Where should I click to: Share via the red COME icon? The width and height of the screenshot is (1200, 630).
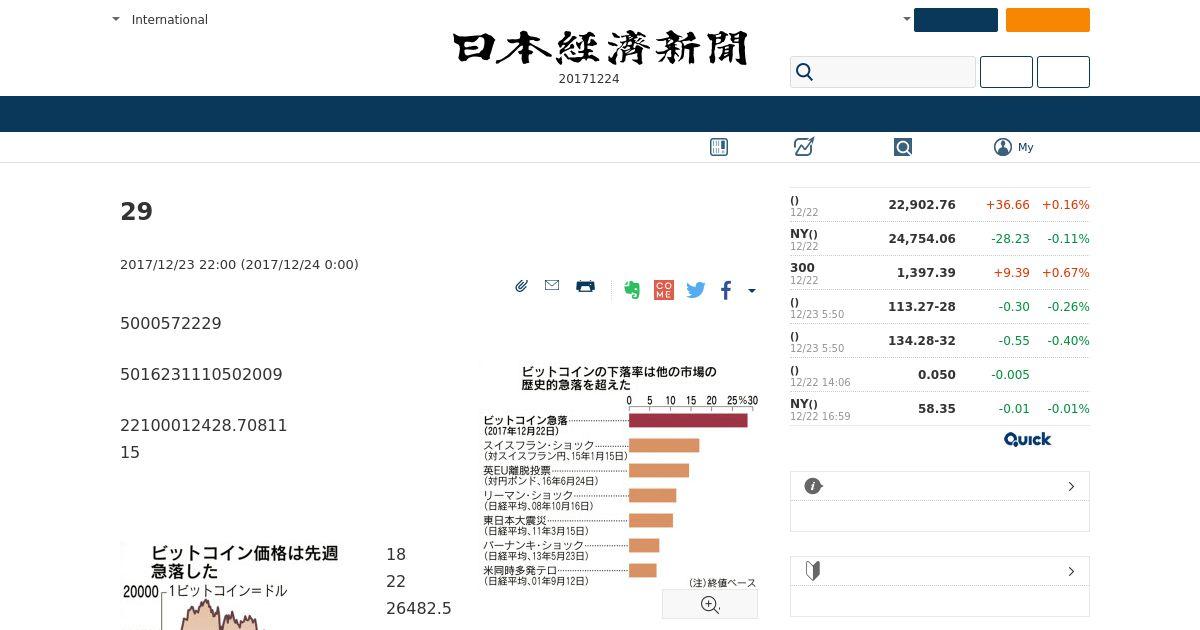point(663,290)
